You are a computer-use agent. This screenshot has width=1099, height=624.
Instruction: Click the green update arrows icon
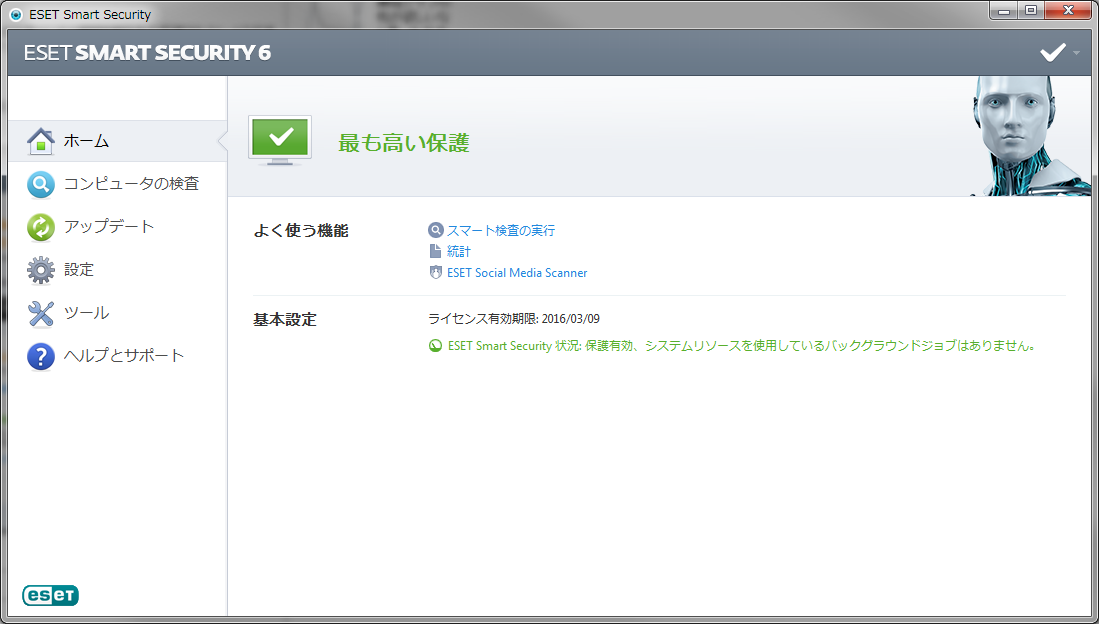[41, 228]
